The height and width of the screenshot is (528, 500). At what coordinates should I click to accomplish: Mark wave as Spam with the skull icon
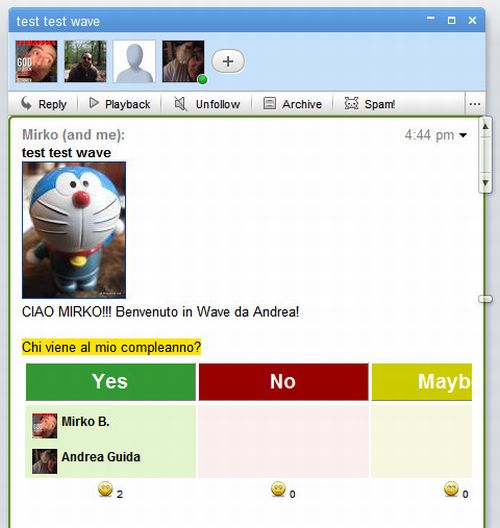(351, 103)
